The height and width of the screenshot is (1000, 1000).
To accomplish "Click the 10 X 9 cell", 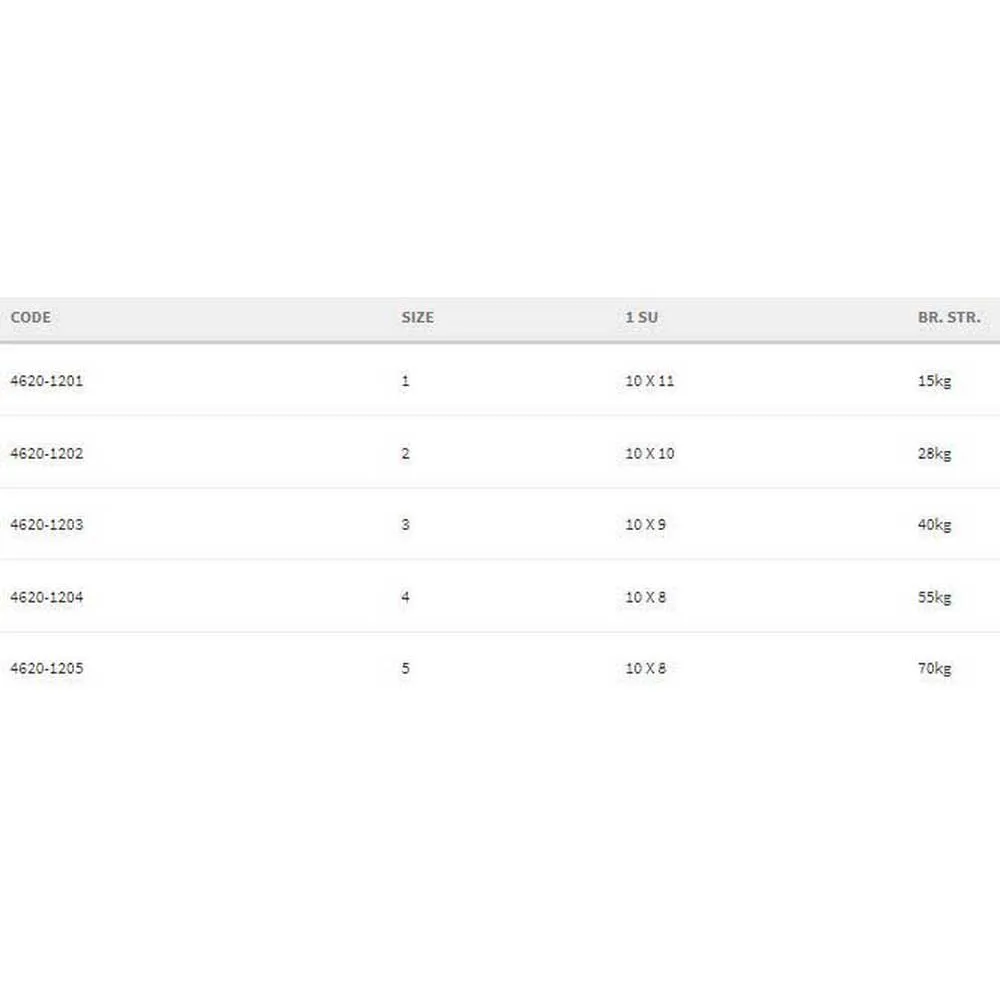I will tap(646, 524).
